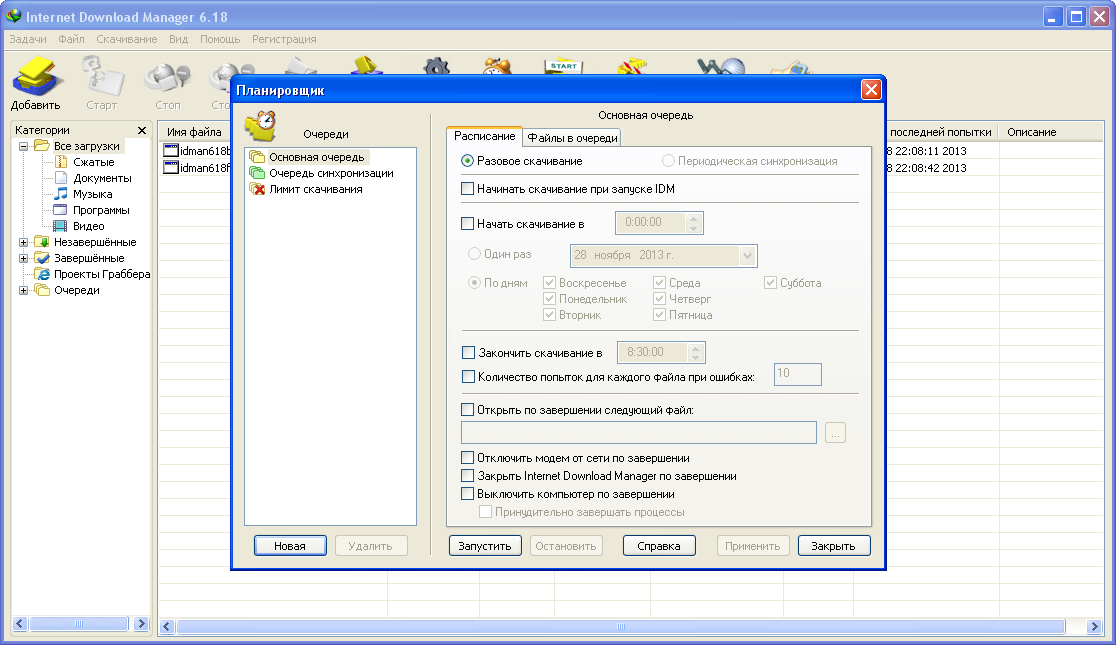Click the Справка button
The image size is (1116, 645).
click(x=658, y=546)
